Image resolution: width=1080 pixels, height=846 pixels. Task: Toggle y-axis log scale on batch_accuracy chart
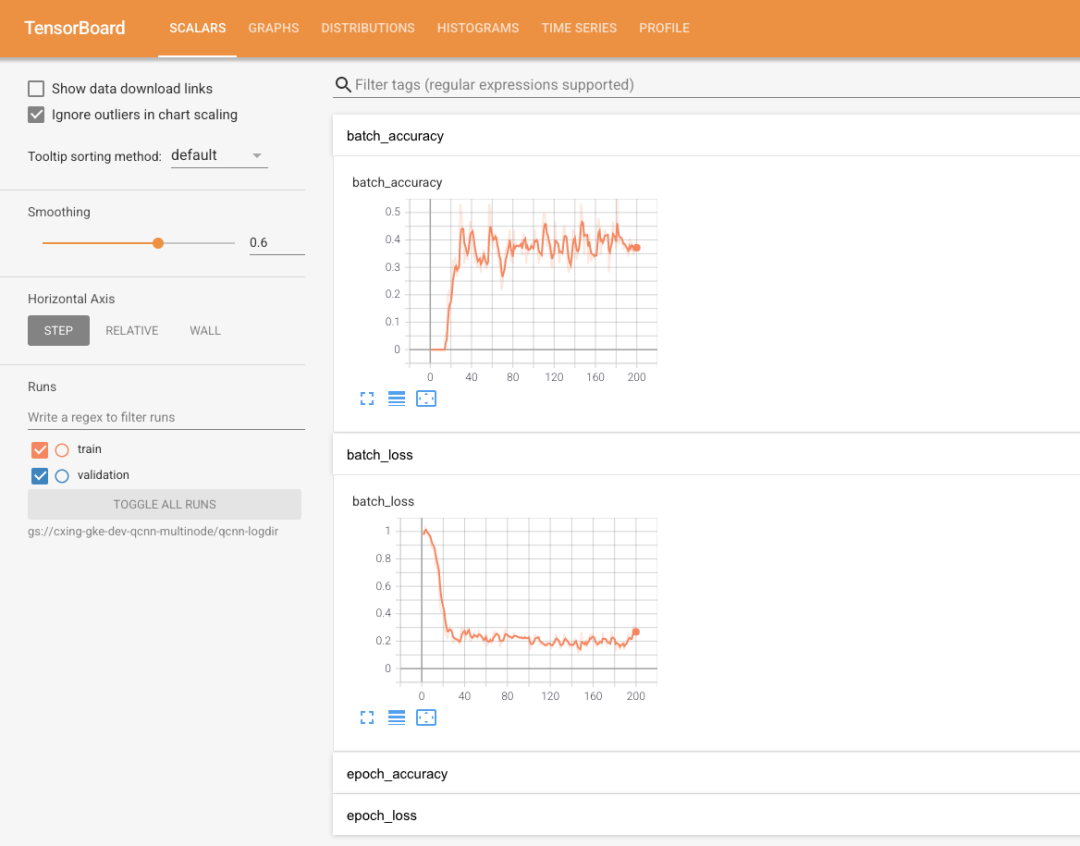[396, 398]
